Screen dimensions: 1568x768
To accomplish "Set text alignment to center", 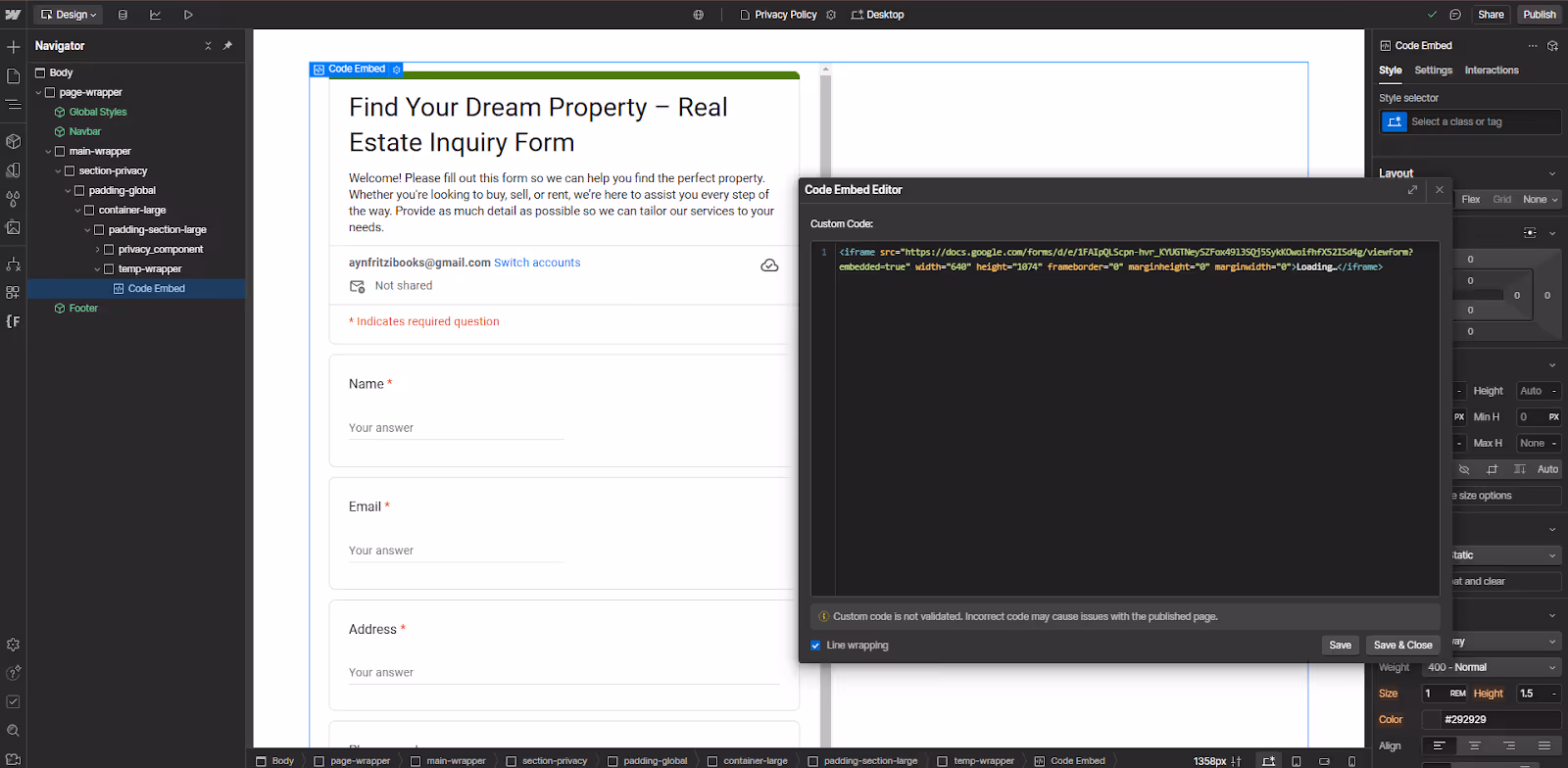I will click(x=1474, y=746).
